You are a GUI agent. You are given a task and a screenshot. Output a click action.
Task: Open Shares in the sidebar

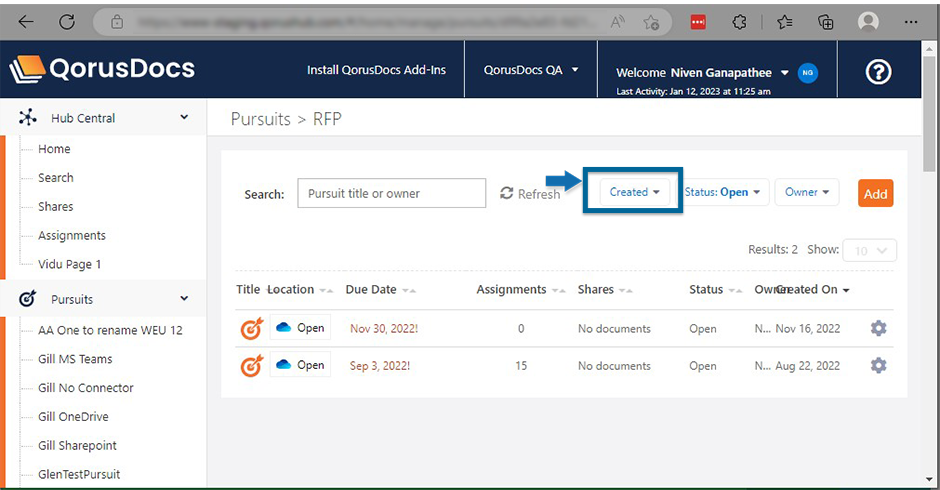56,206
